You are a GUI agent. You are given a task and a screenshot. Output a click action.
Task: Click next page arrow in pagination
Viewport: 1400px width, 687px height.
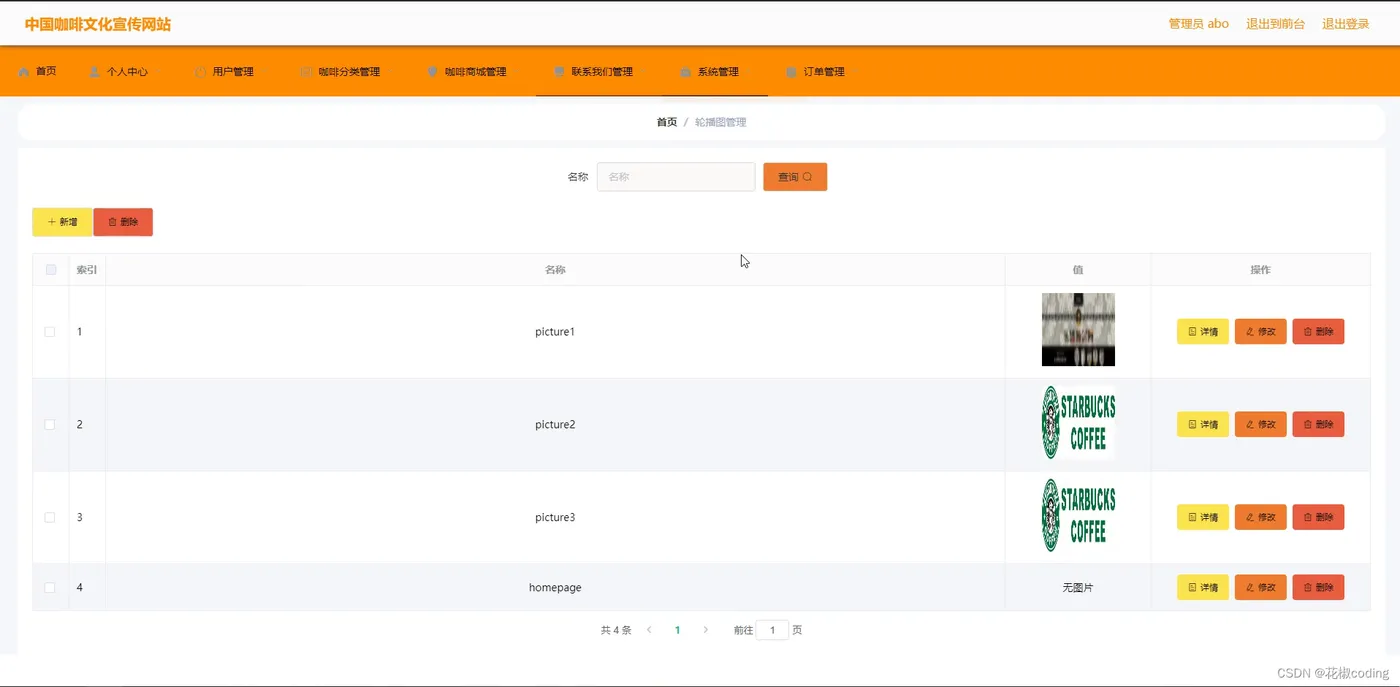pyautogui.click(x=706, y=630)
